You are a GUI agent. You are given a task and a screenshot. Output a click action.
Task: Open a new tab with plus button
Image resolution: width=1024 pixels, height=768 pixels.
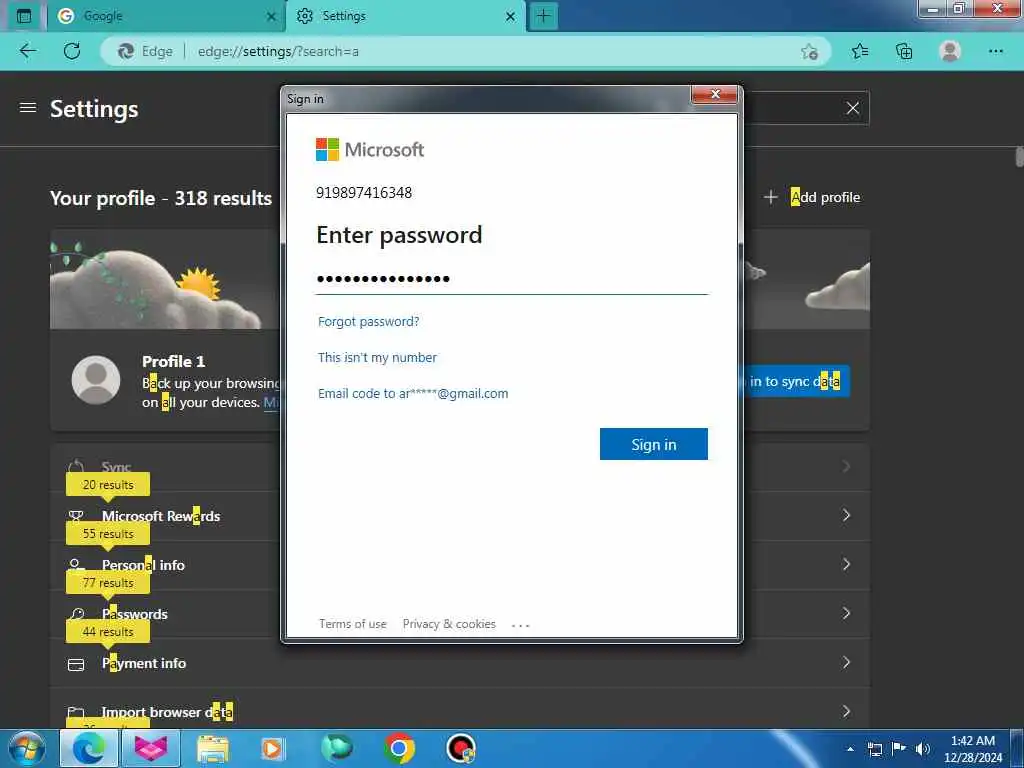point(543,16)
